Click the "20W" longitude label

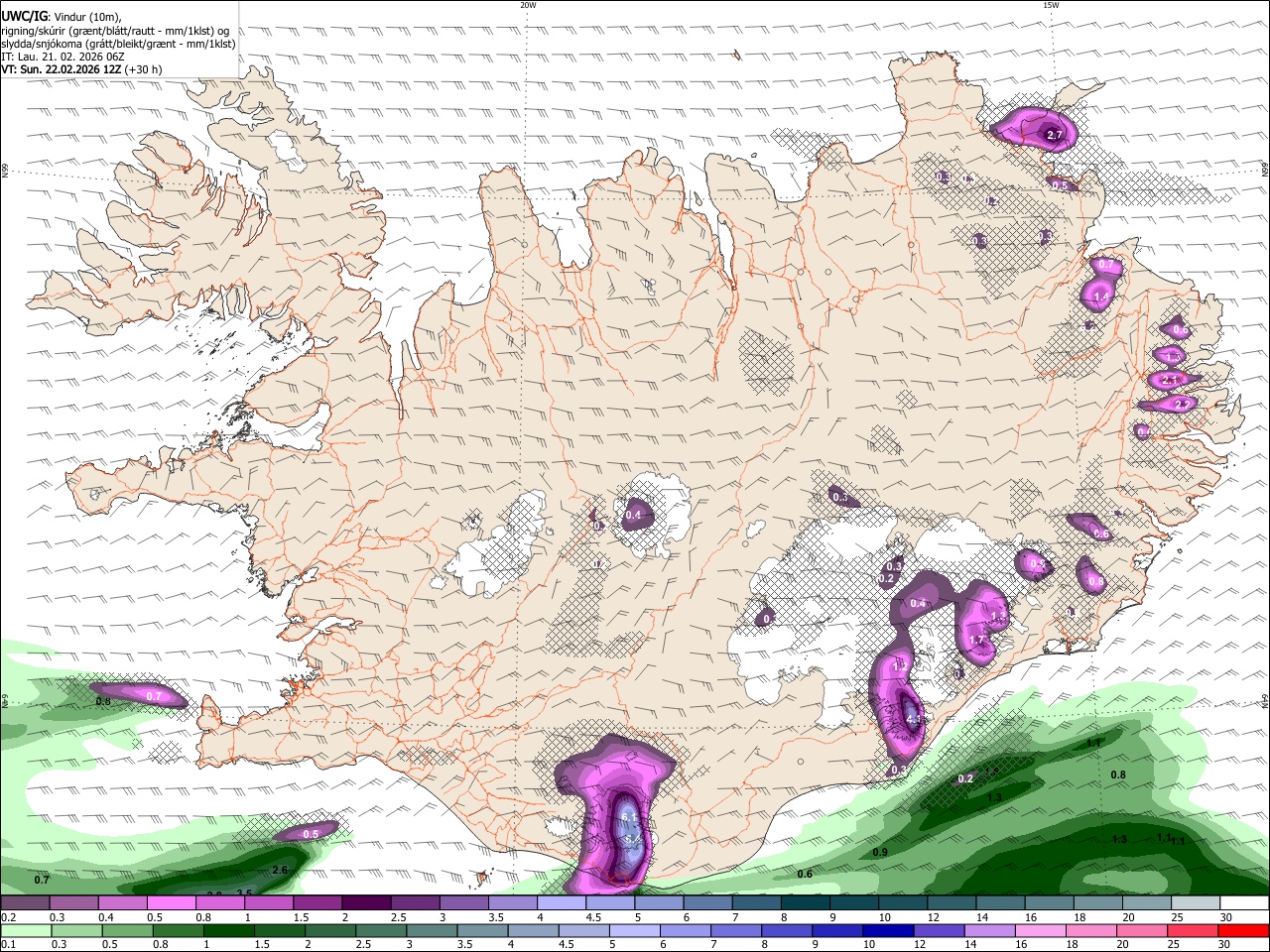point(528,5)
